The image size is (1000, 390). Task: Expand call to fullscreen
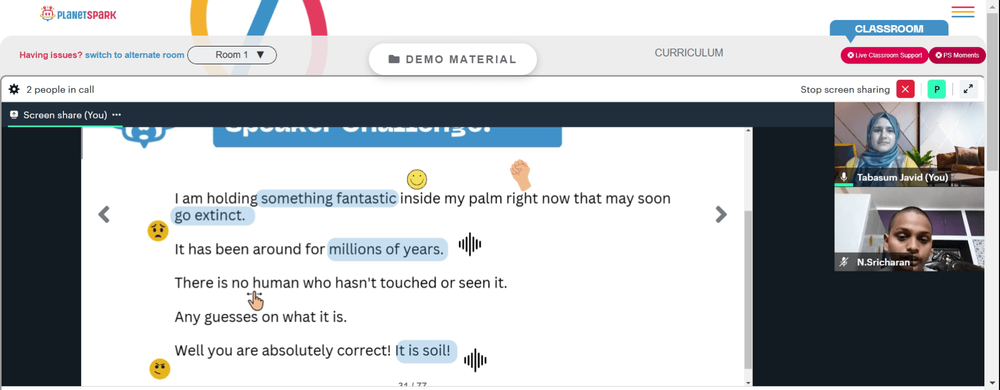point(968,89)
